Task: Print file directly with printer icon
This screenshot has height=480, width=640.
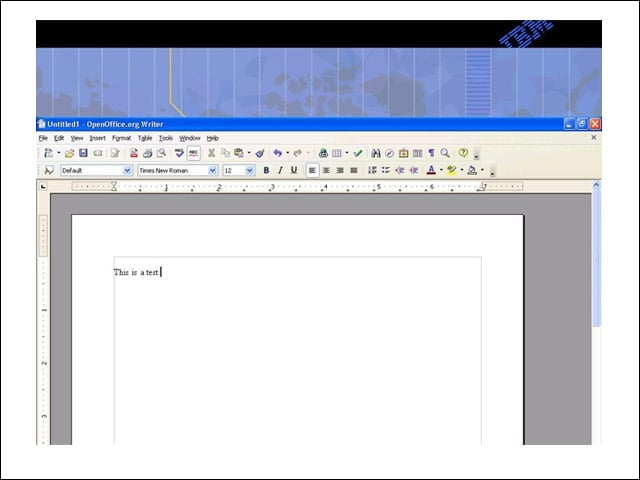Action: 147,153
